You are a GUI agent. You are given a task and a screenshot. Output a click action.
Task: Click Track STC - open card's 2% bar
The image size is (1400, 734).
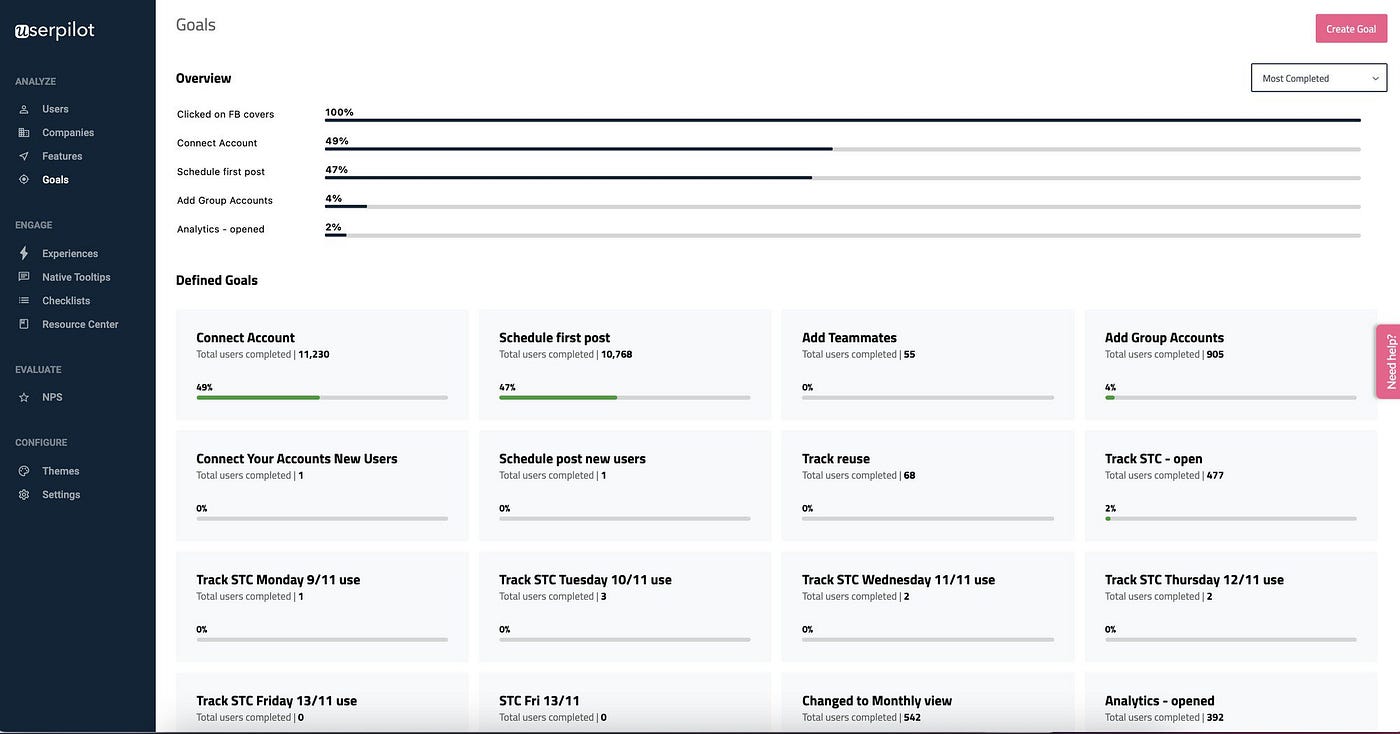(x=1231, y=518)
